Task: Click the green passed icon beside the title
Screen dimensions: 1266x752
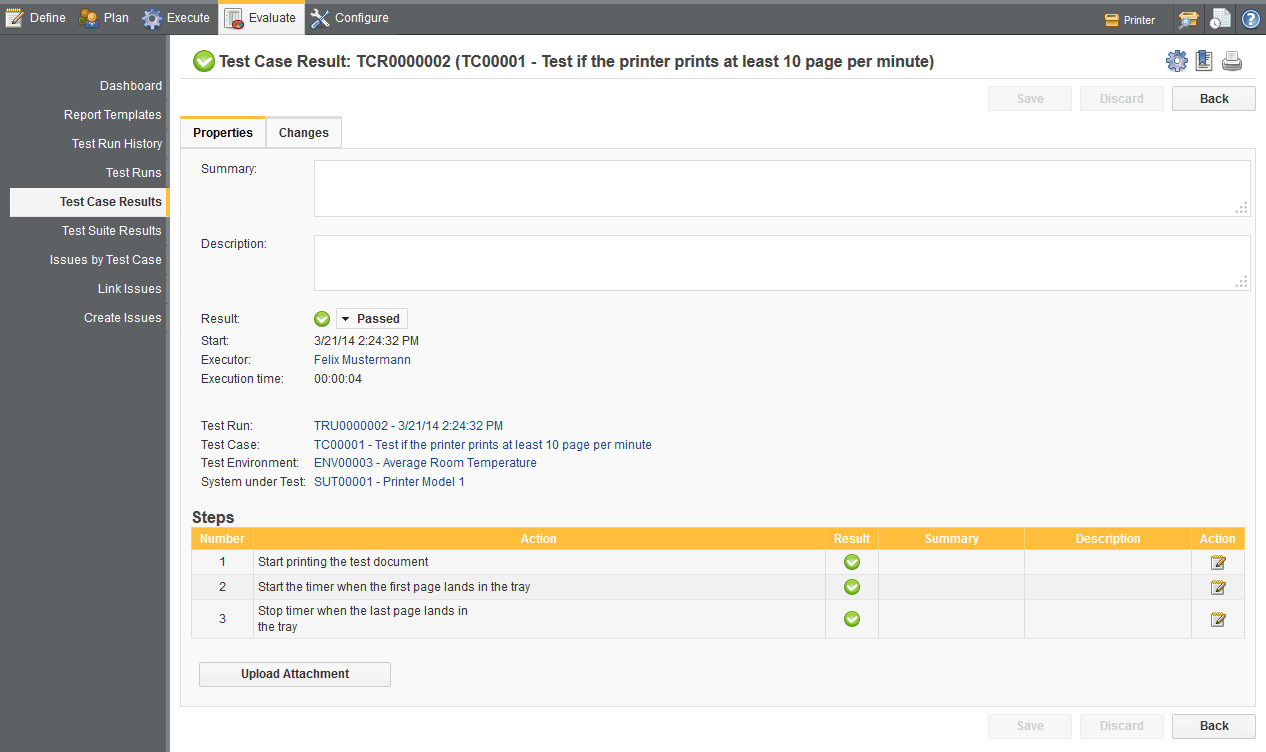Action: (204, 62)
